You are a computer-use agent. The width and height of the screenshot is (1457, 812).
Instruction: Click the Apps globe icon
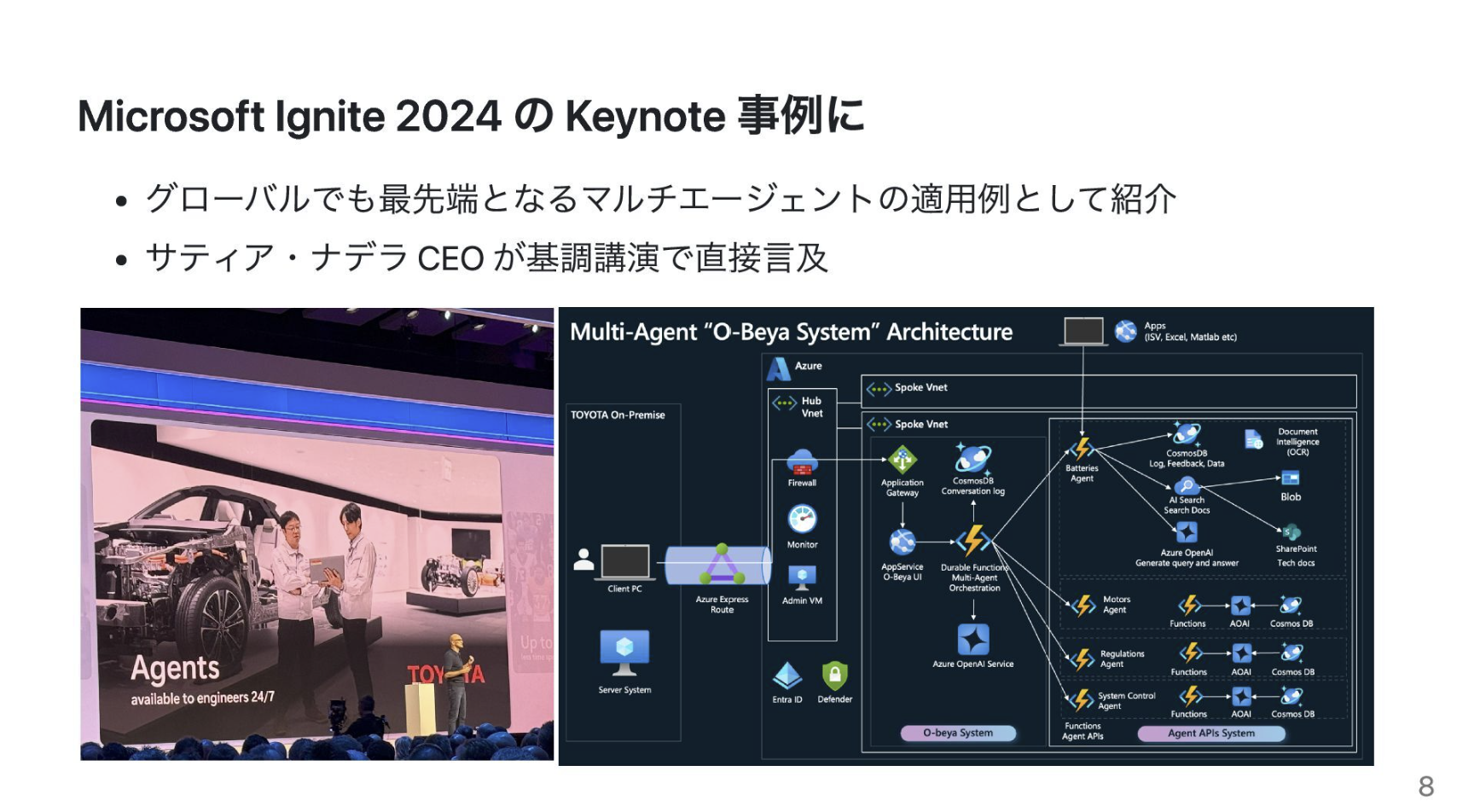coord(1126,331)
